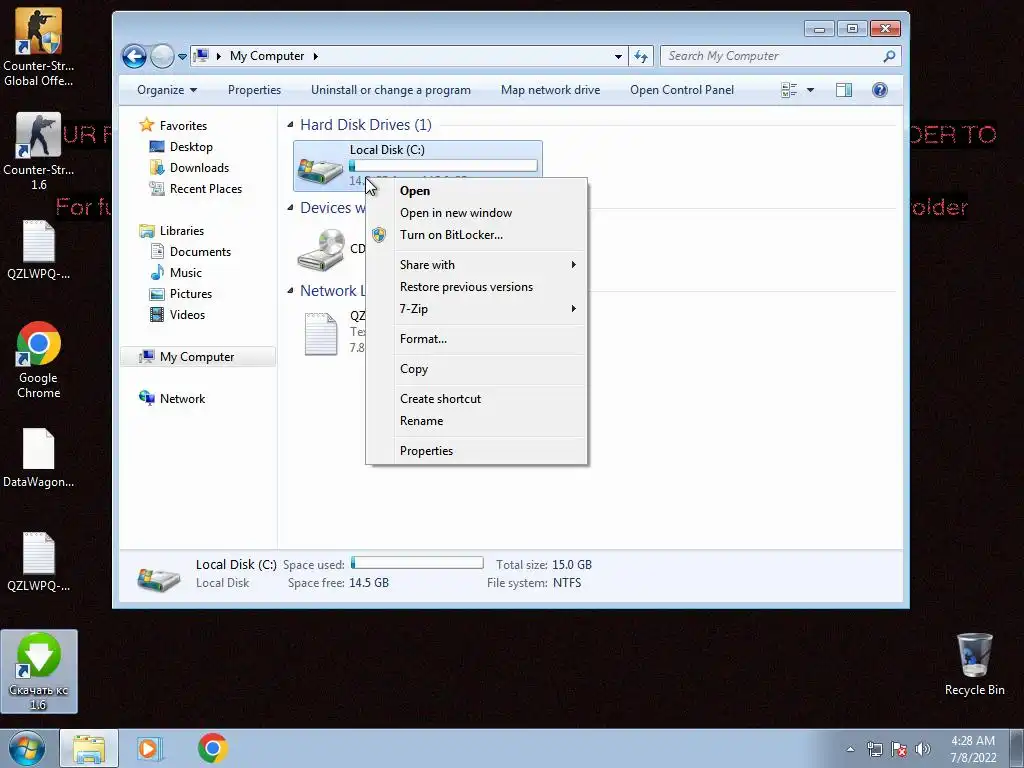The width and height of the screenshot is (1024, 768).
Task: Choose Properties in the context menu
Action: pos(477,451)
